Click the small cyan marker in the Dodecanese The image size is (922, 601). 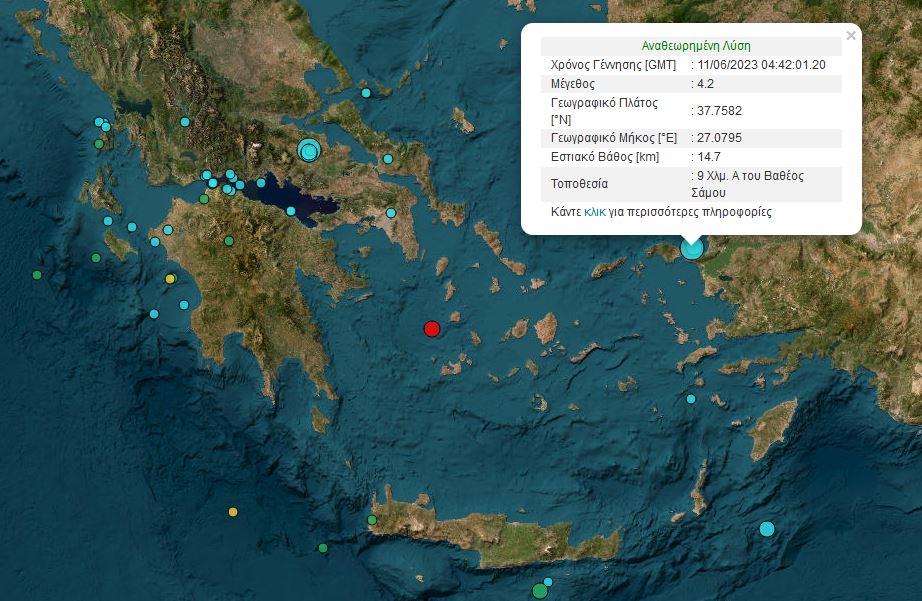[x=691, y=399]
